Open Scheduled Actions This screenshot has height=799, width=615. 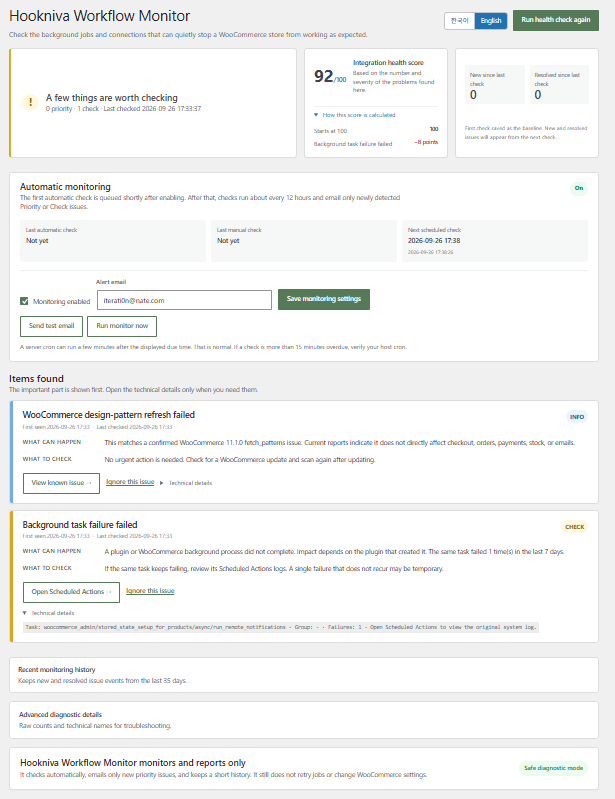point(71,592)
